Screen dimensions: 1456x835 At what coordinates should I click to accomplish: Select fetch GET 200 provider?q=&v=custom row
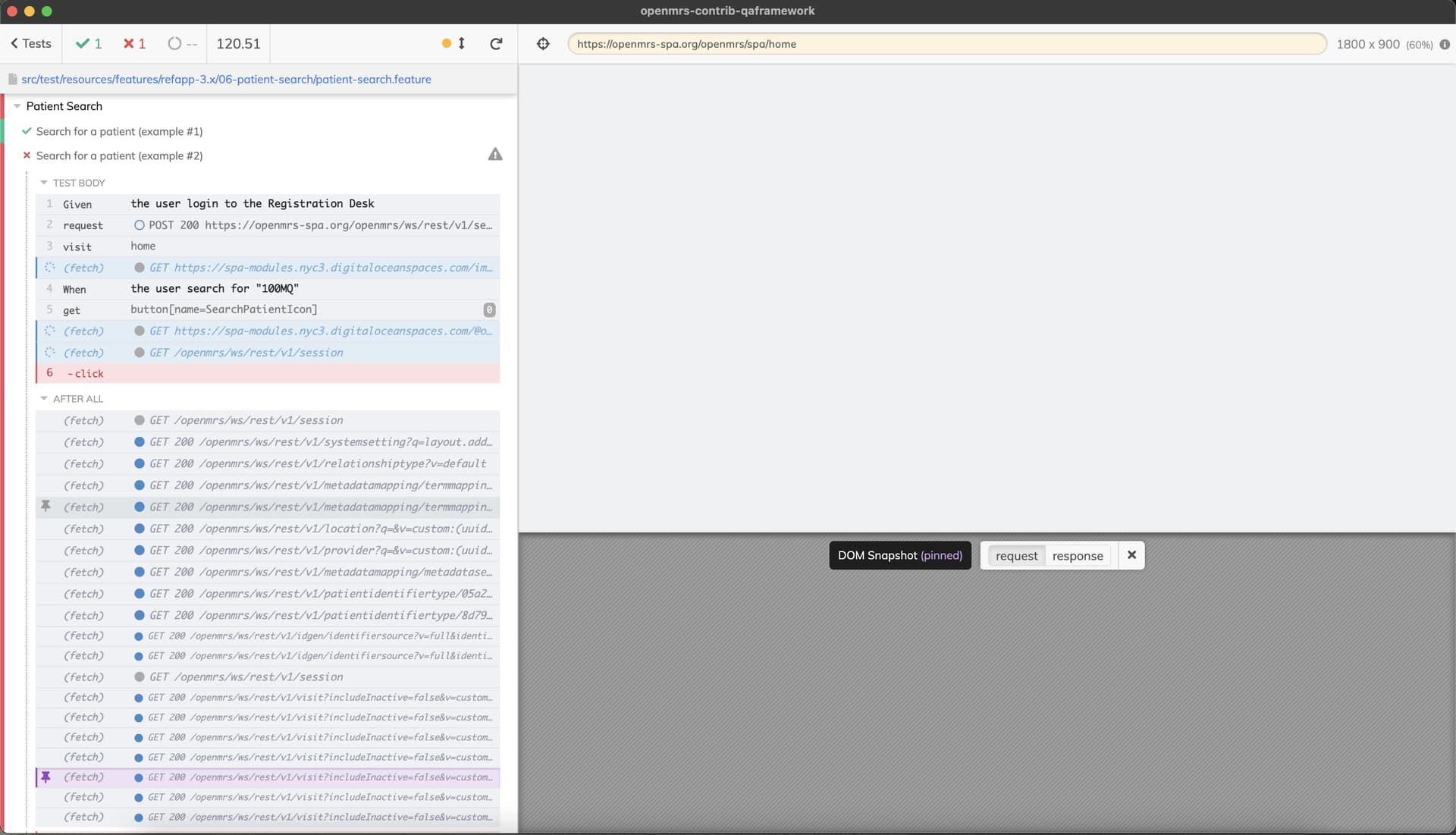[268, 551]
